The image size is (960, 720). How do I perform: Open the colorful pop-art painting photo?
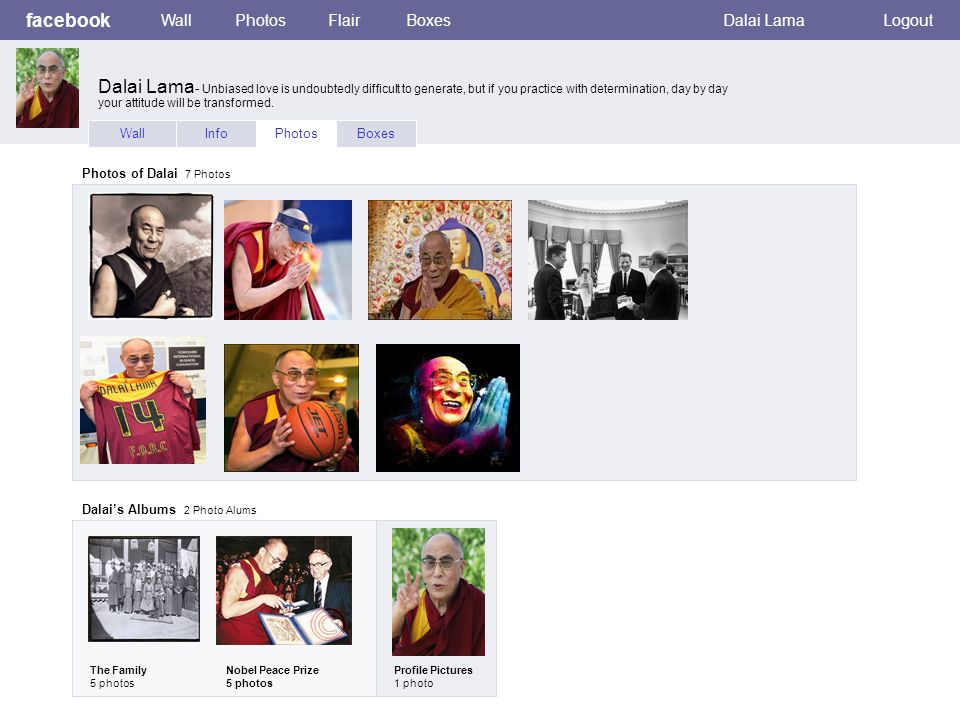pyautogui.click(x=448, y=408)
